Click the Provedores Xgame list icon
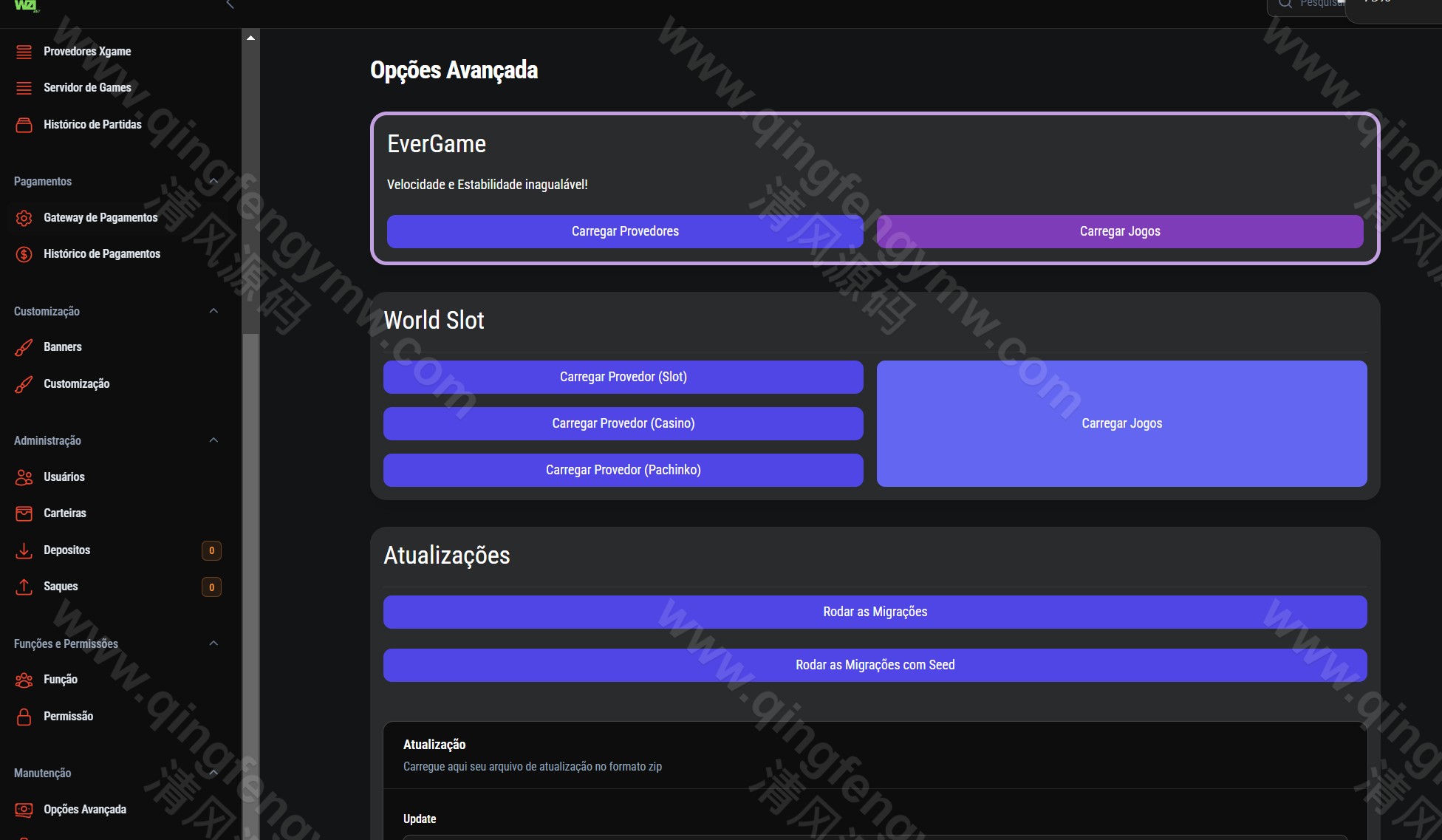 [24, 52]
